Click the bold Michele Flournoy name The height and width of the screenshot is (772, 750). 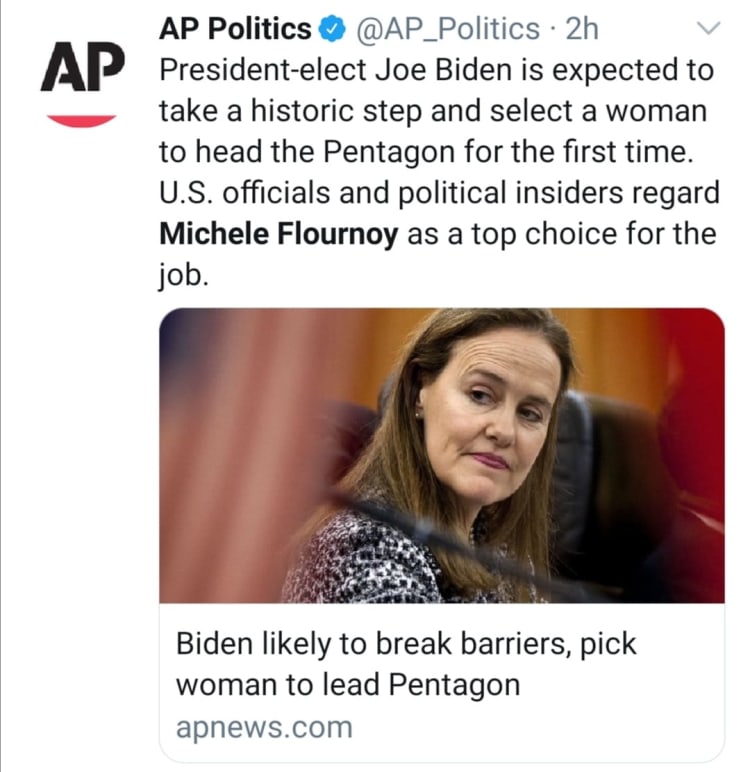(279, 235)
